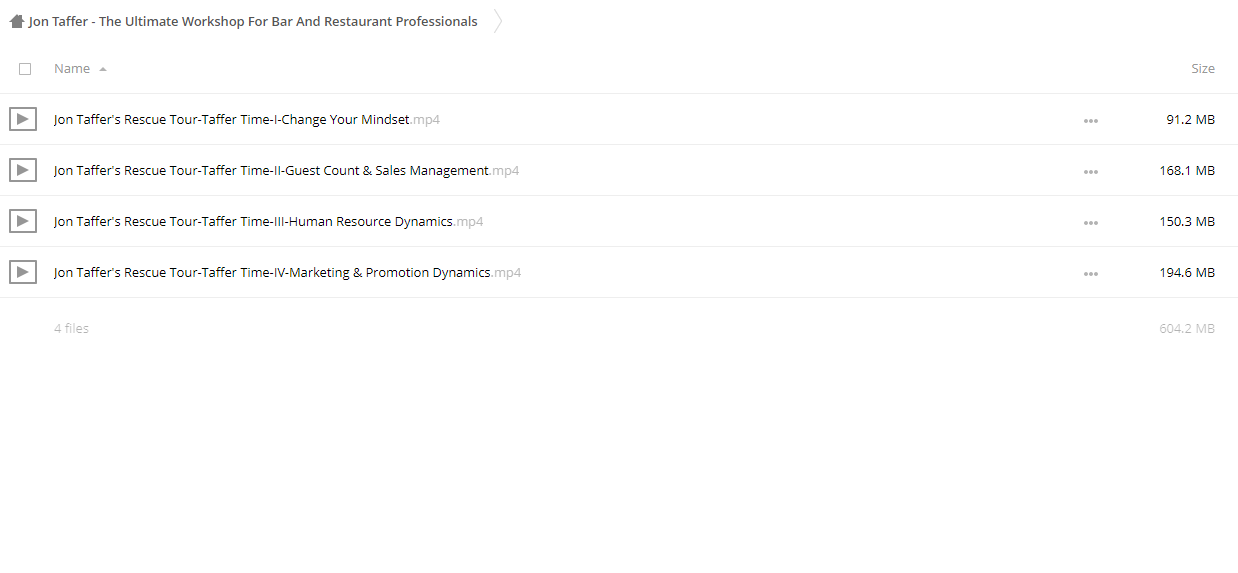This screenshot has height=573, width=1238.
Task: Open more options for Guest Count & Sales Management
Action: (x=1090, y=172)
